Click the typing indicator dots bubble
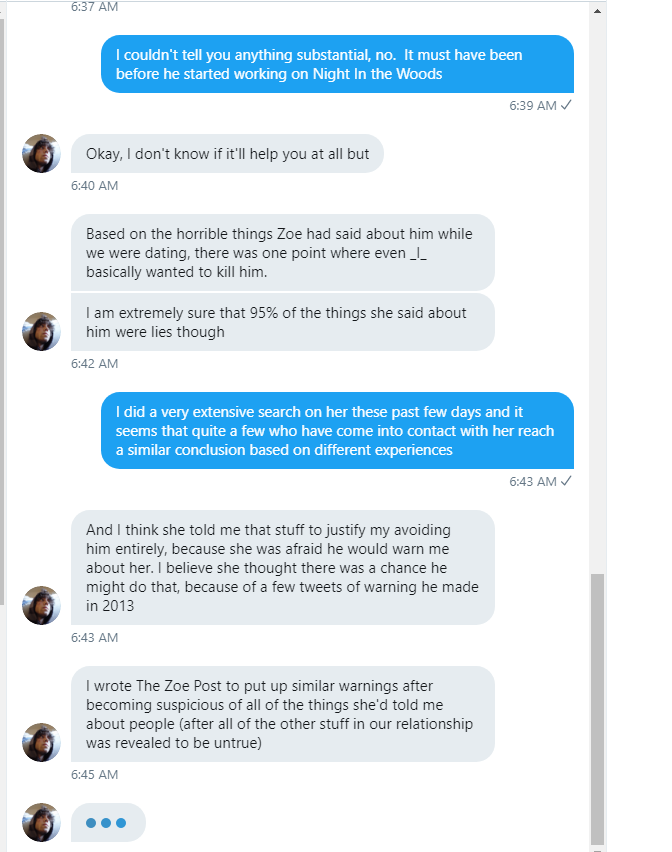Viewport: 672px width, 852px height. pos(108,823)
